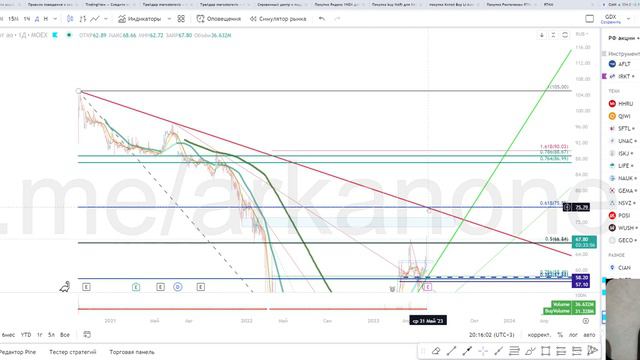The image size is (640, 360).
Task: Select SFTL in the watchlist
Action: click(623, 129)
